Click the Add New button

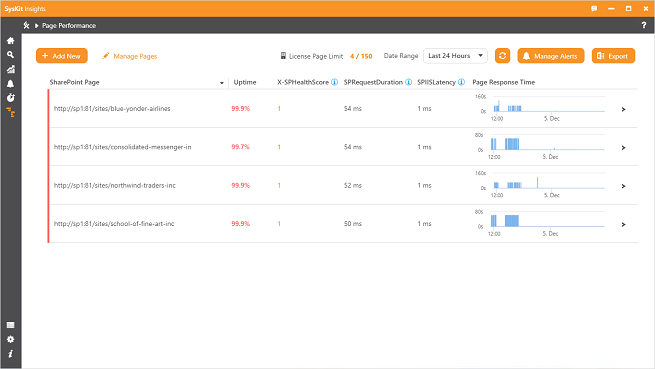pos(62,56)
